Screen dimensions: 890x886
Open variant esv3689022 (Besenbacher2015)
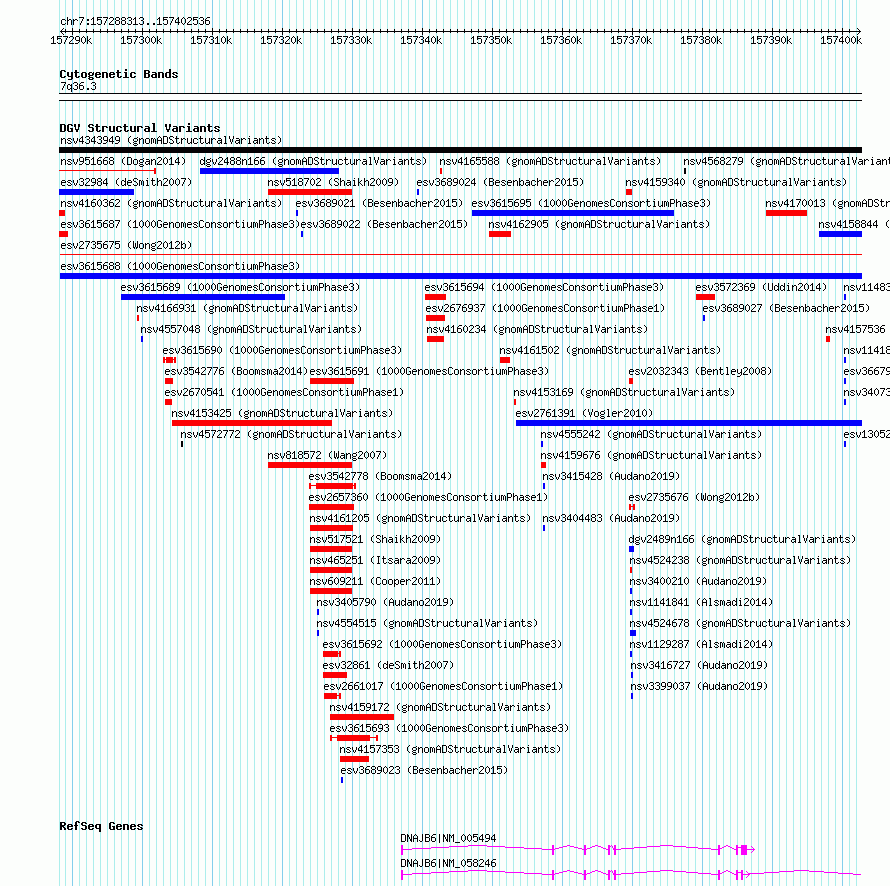coord(384,224)
